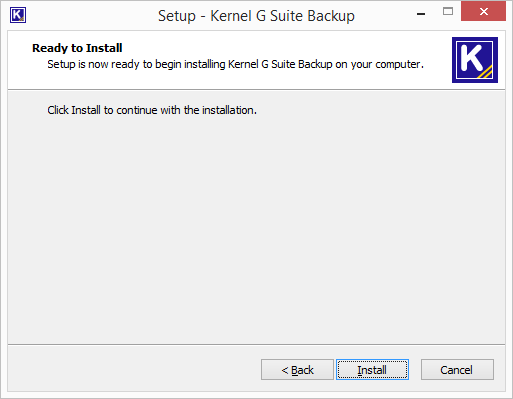Minimize the Setup window
This screenshot has width=513, height=399.
tap(421, 14)
